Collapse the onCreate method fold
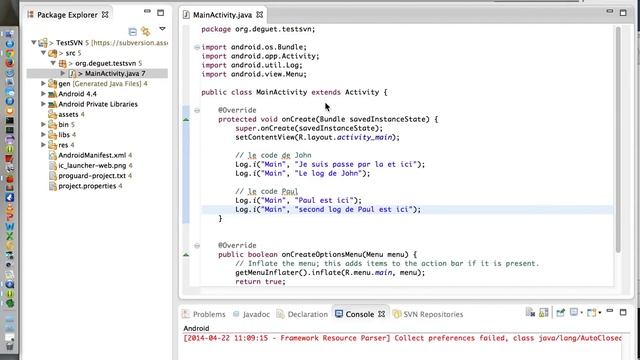 pyautogui.click(x=197, y=111)
